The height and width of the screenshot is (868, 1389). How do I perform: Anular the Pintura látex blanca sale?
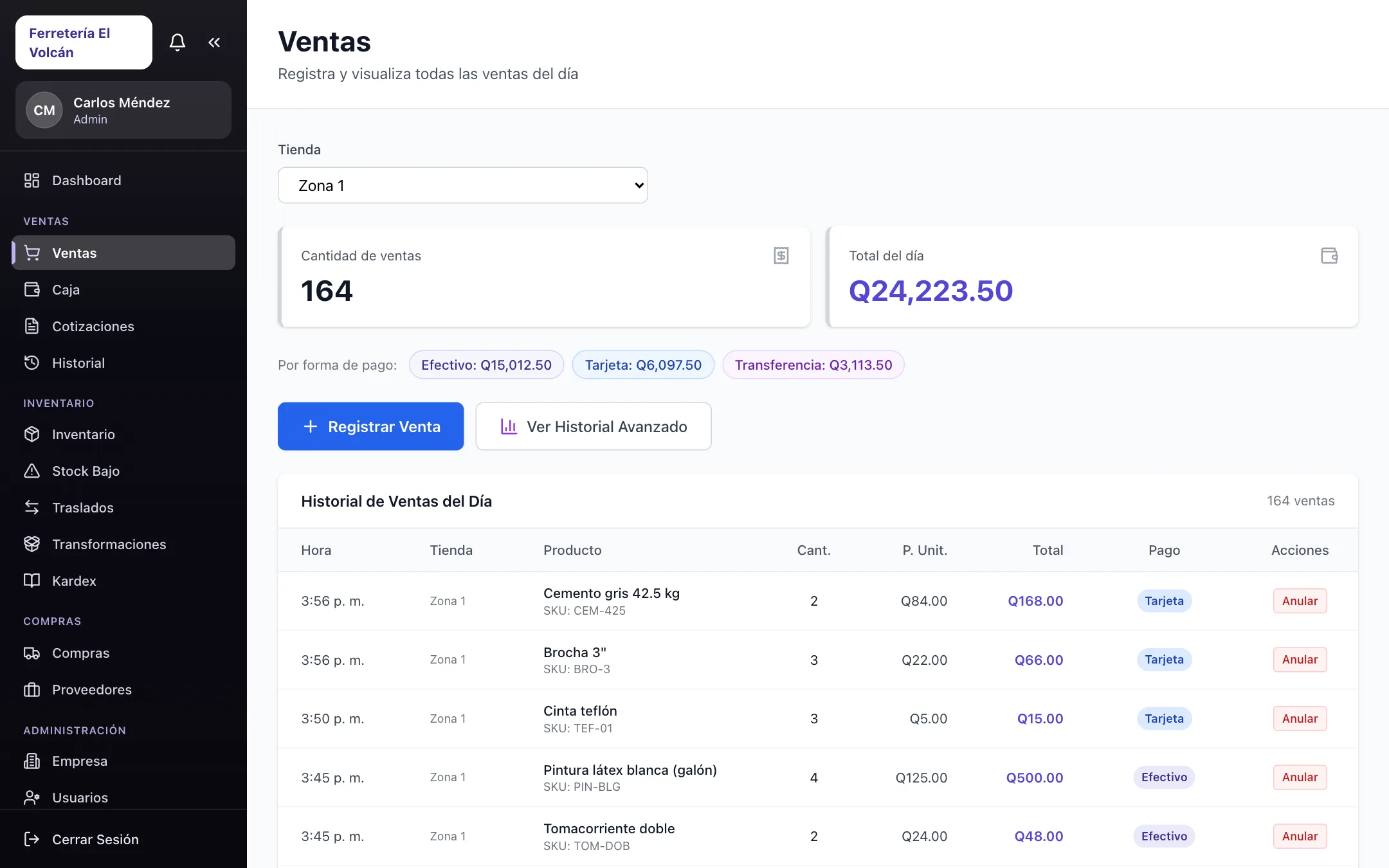pyautogui.click(x=1300, y=777)
